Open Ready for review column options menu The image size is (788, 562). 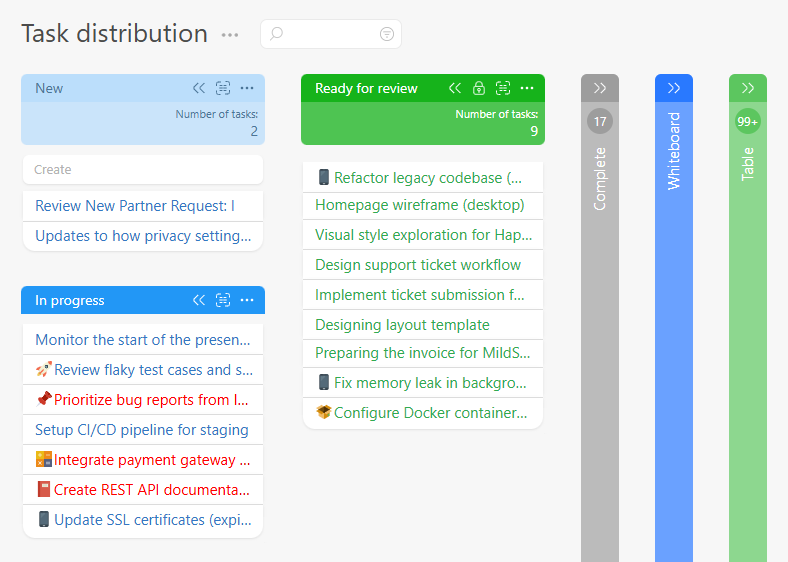pos(527,88)
